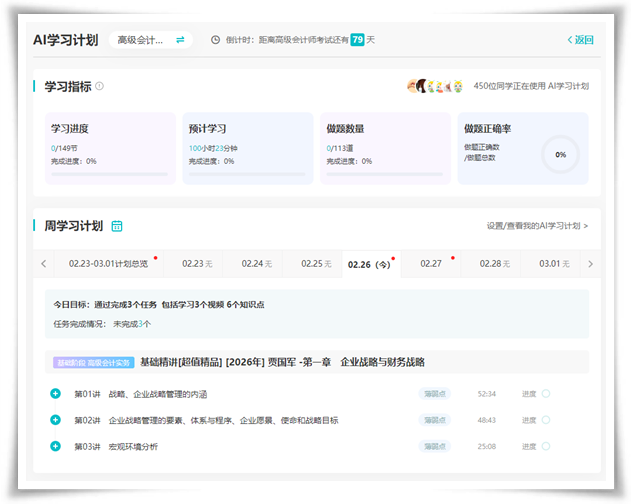Toggle progress circle for 第03讲
Screen dimensions: 631x504
point(546,446)
